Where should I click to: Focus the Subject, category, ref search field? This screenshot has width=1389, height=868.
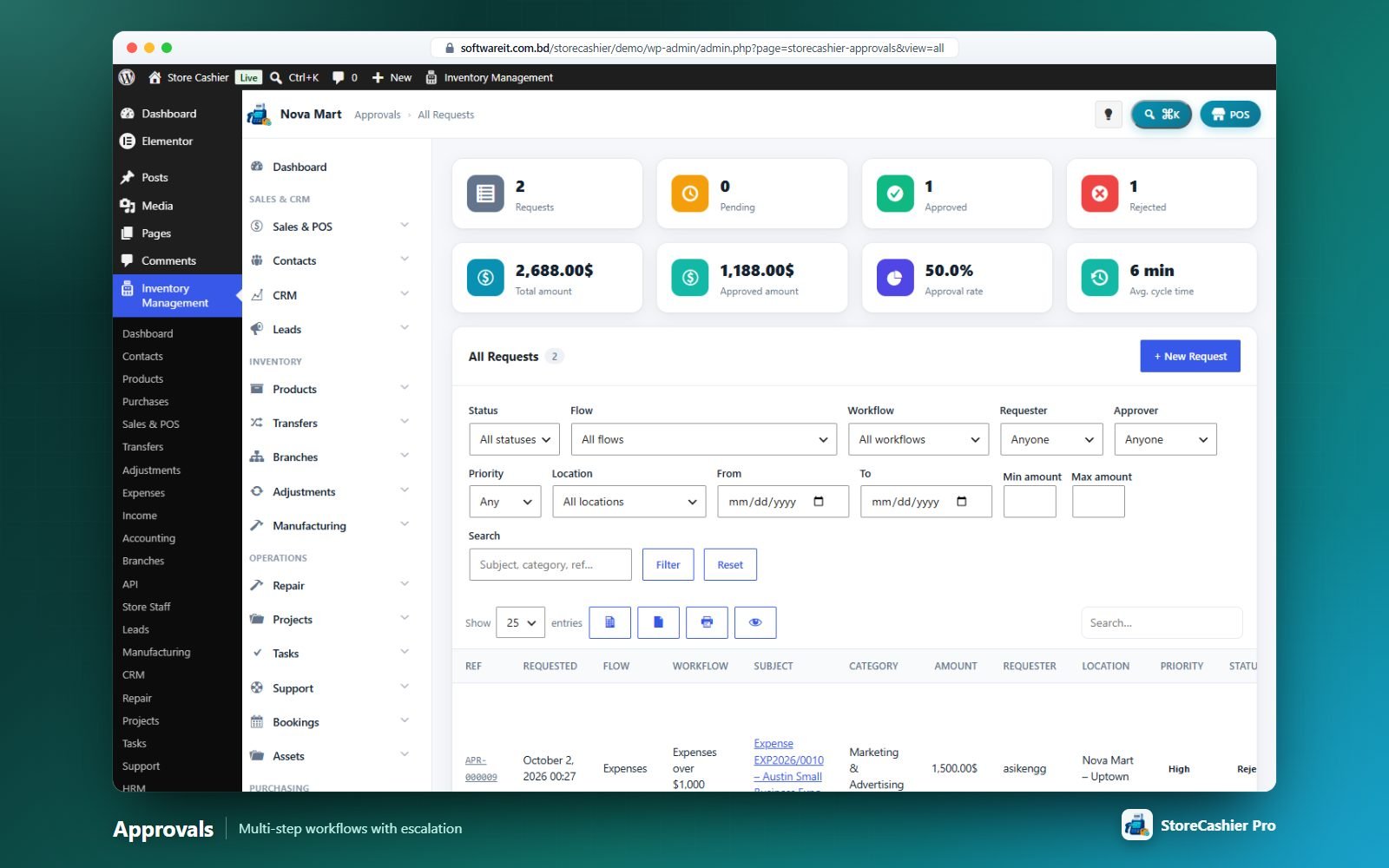coord(550,564)
